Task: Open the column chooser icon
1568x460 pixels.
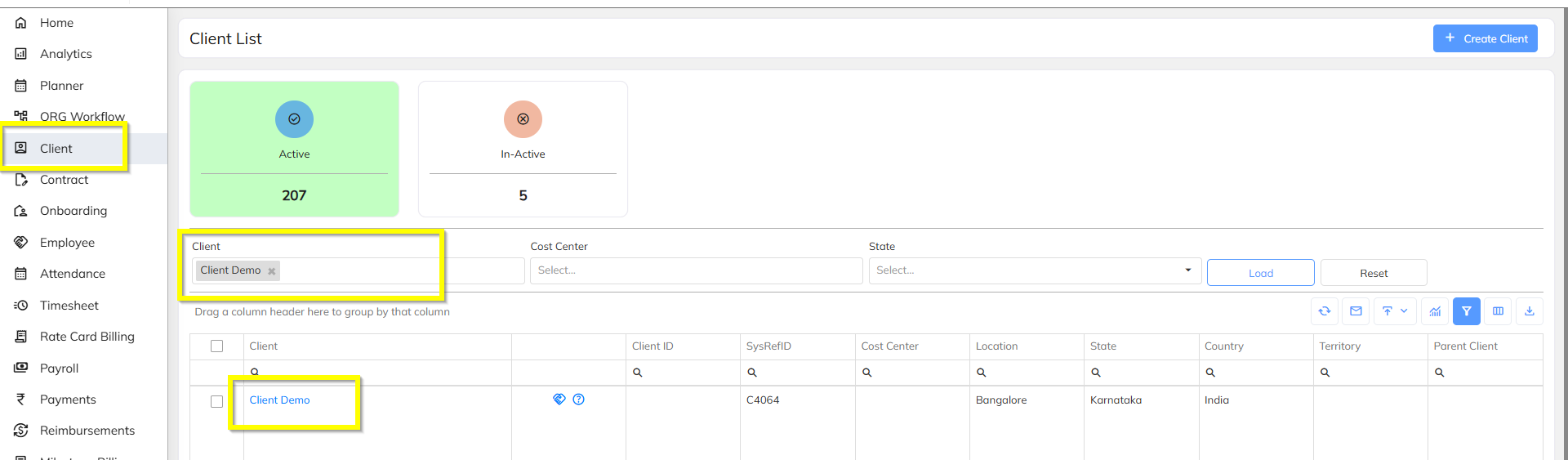Action: coord(1498,311)
